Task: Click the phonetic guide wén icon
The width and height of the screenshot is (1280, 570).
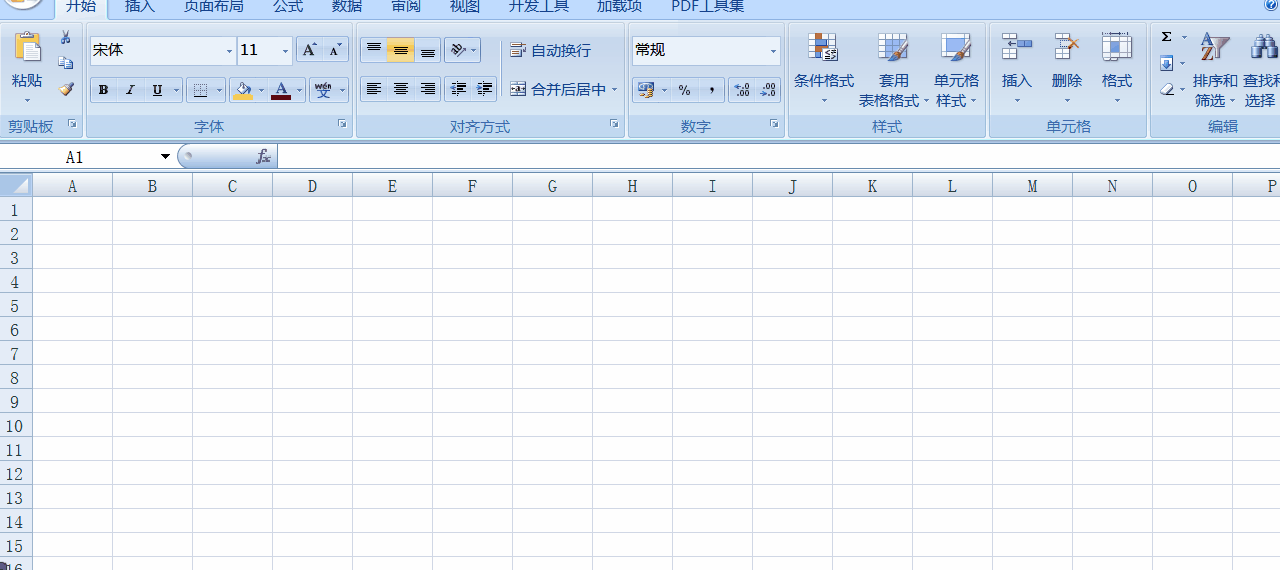Action: (322, 90)
